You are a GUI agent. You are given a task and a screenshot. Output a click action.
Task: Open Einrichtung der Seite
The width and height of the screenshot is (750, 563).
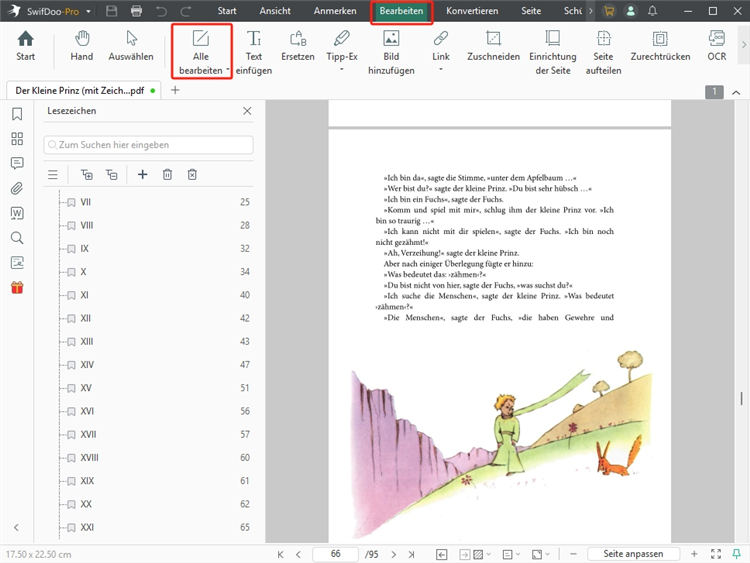coord(553,52)
